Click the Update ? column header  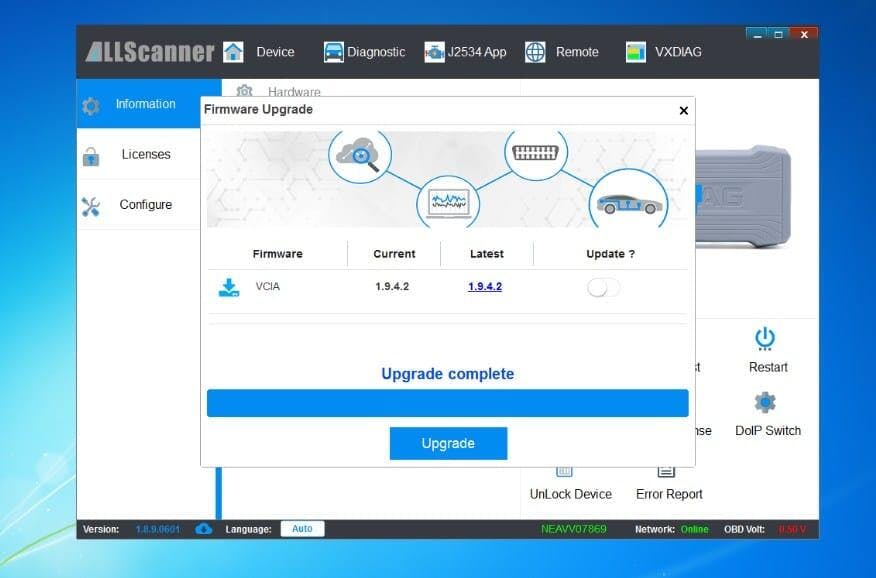click(x=610, y=254)
